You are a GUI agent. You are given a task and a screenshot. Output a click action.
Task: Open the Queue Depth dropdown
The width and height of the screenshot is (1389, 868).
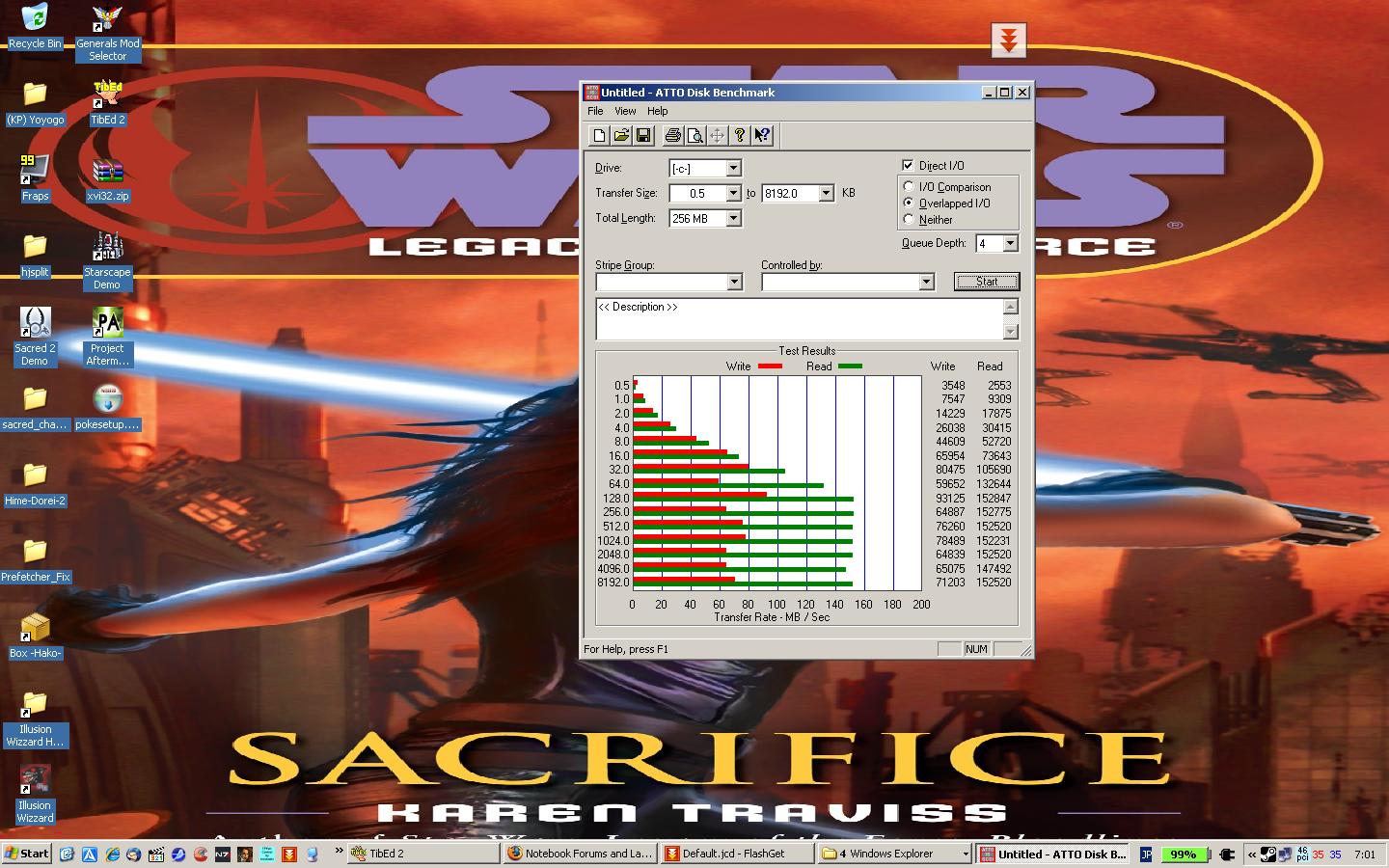(1010, 243)
